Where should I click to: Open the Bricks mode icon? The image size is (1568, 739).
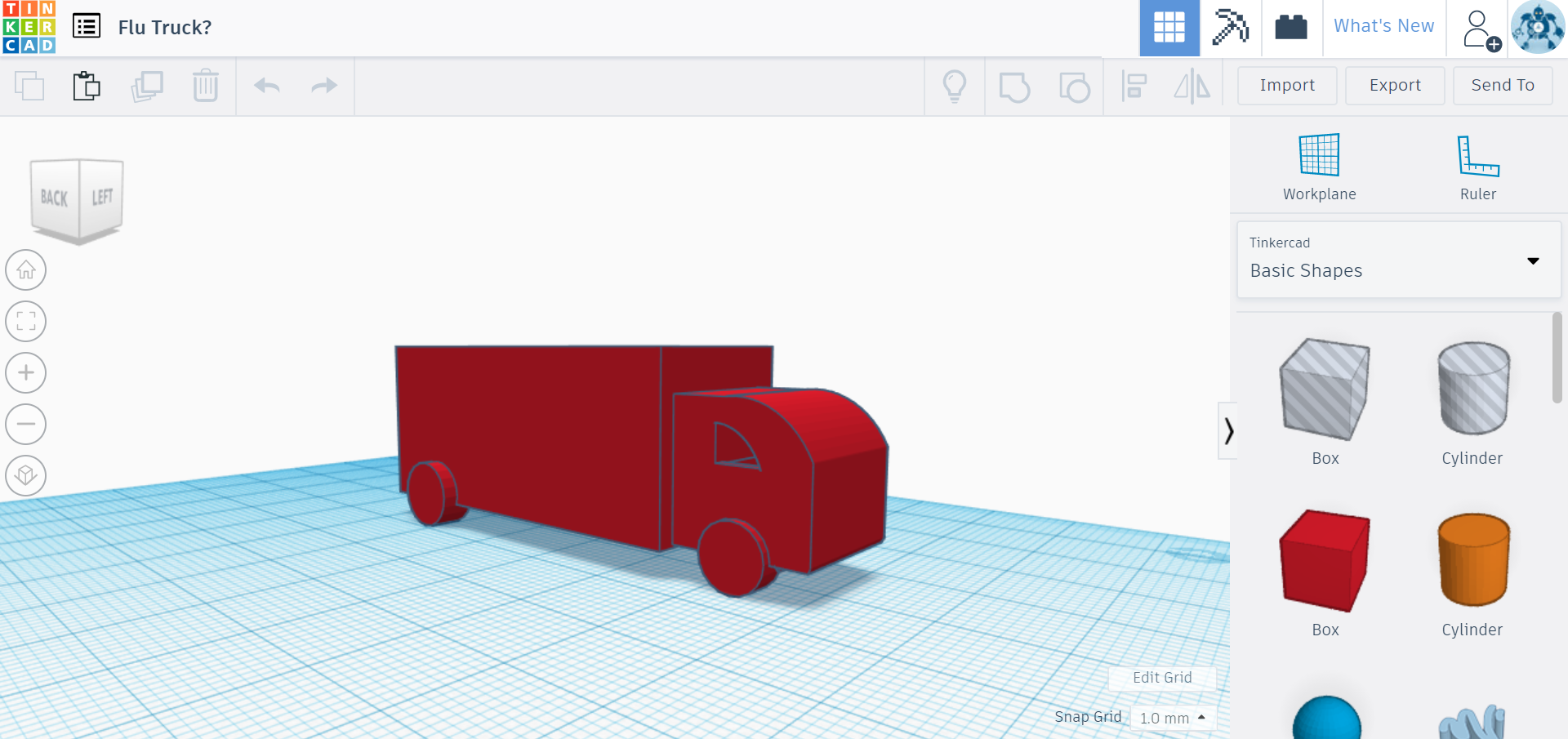(1291, 28)
